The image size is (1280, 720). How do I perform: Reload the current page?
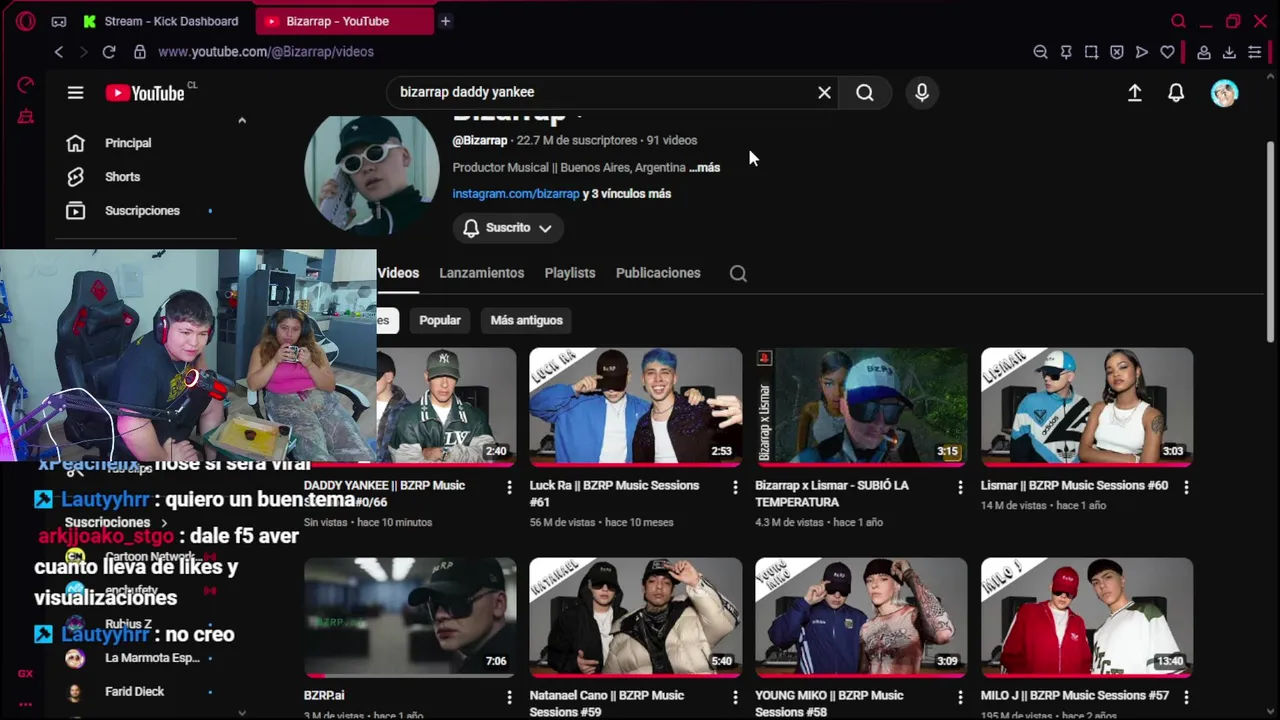pyautogui.click(x=109, y=52)
